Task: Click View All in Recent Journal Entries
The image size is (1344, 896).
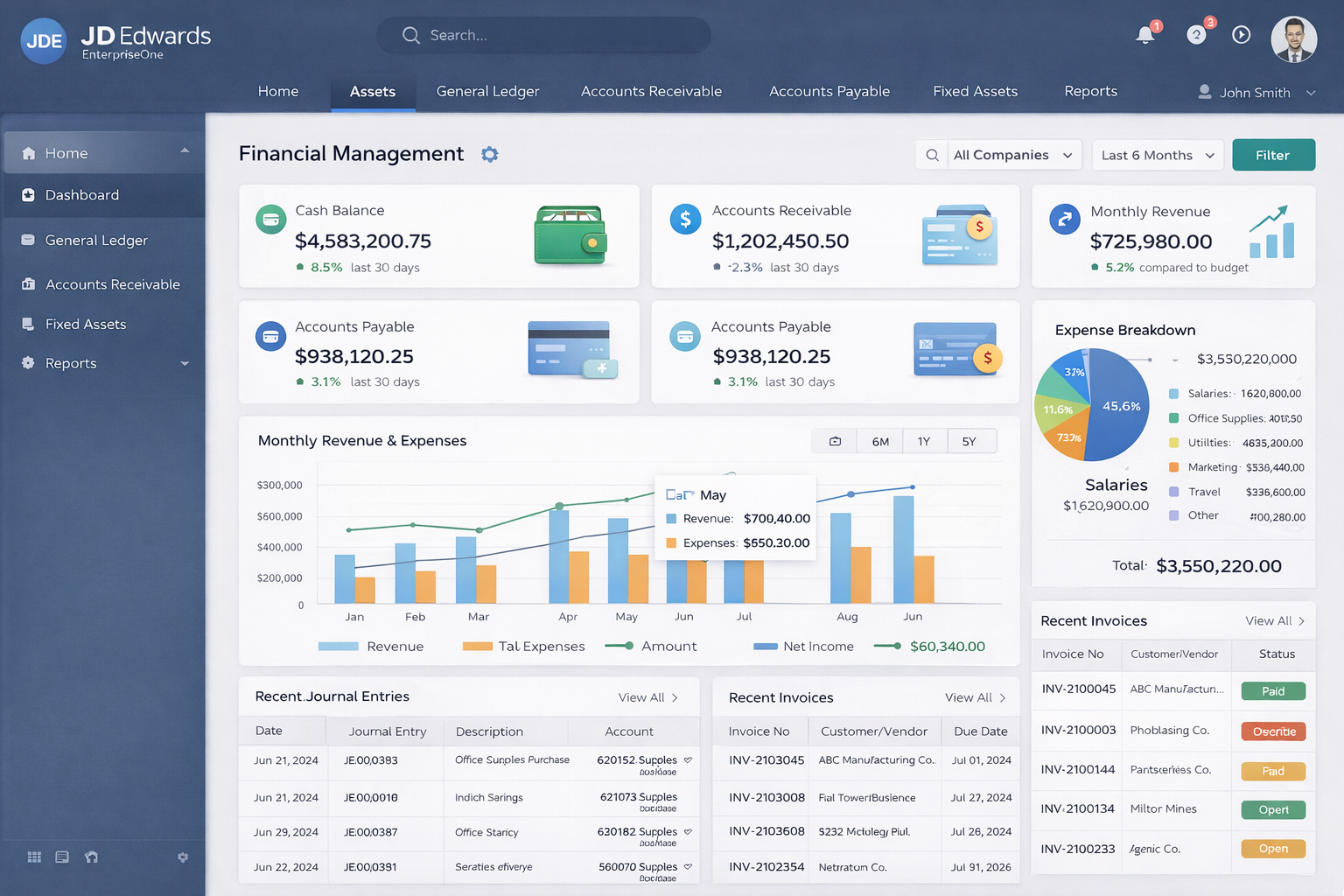Action: pos(647,697)
